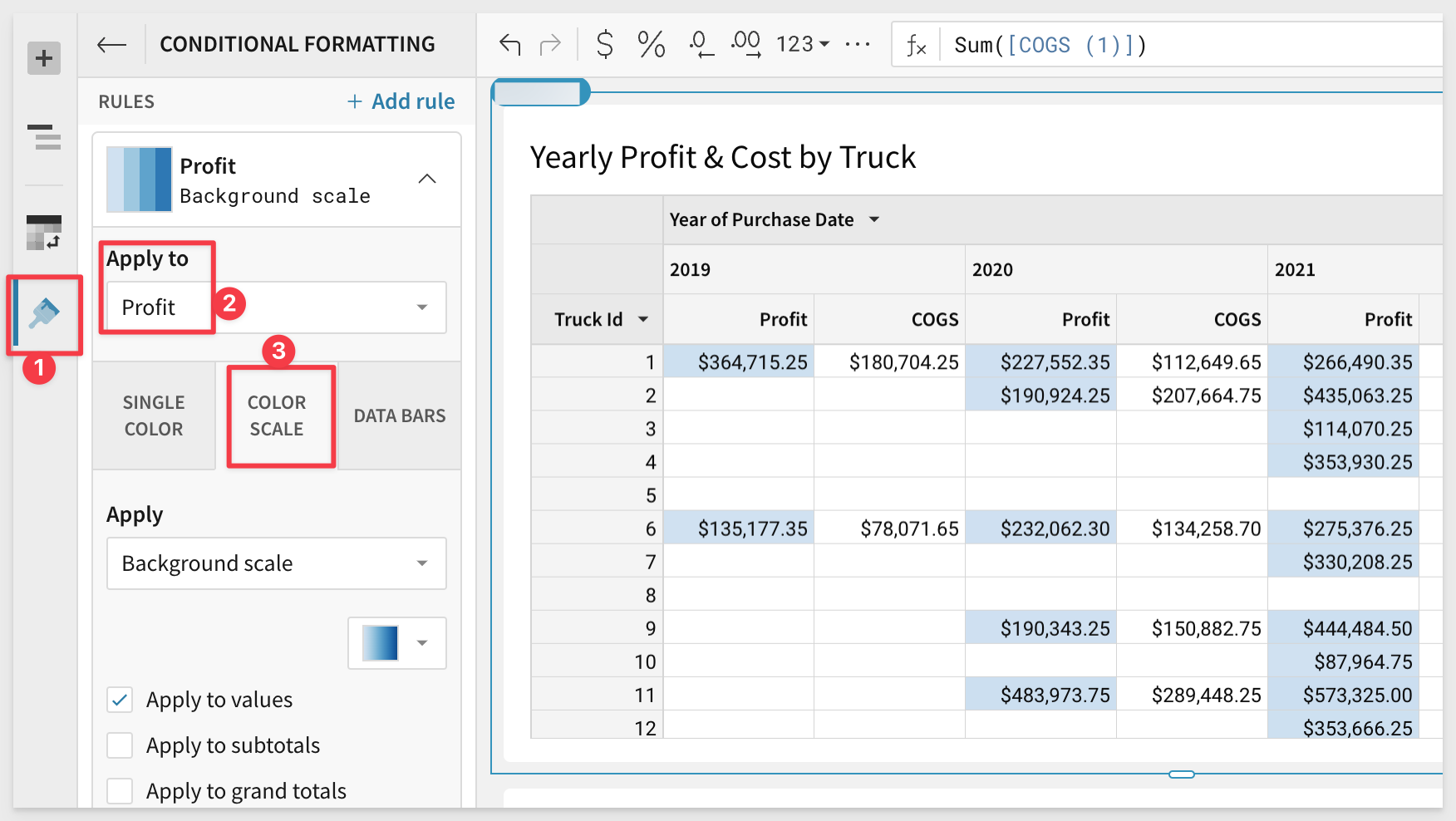The image size is (1456, 821).
Task: Apply currency dollar format
Action: (x=605, y=45)
